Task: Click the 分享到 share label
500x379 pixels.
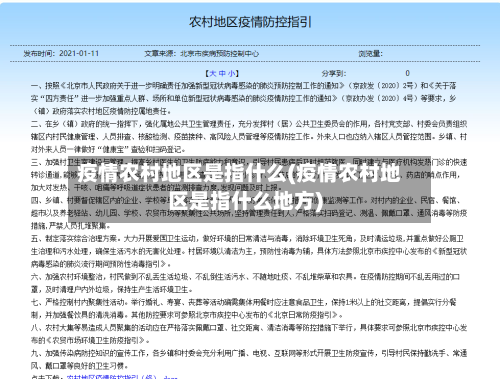Action: [334, 73]
